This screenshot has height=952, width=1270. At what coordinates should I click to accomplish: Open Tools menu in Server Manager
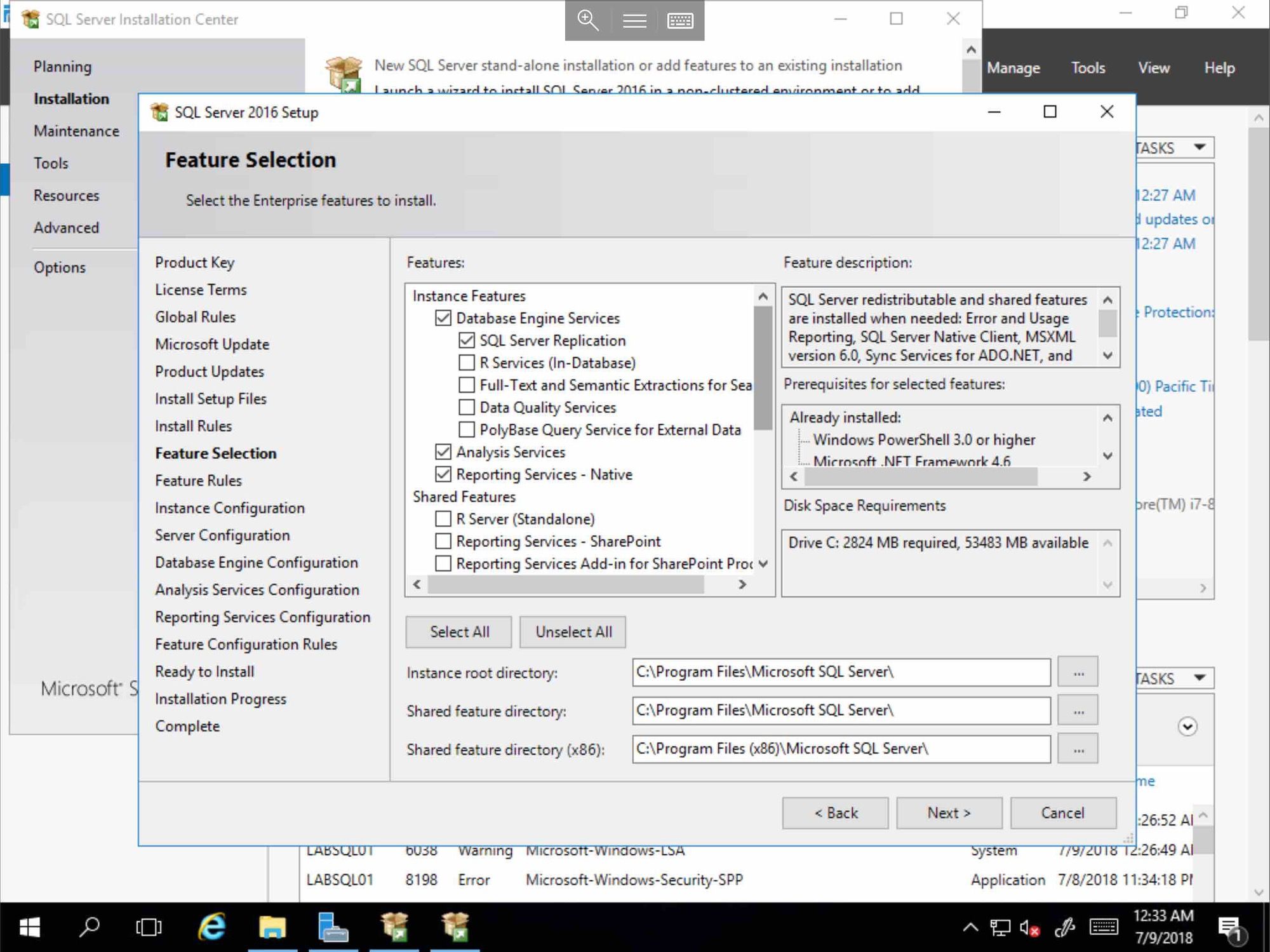1088,68
